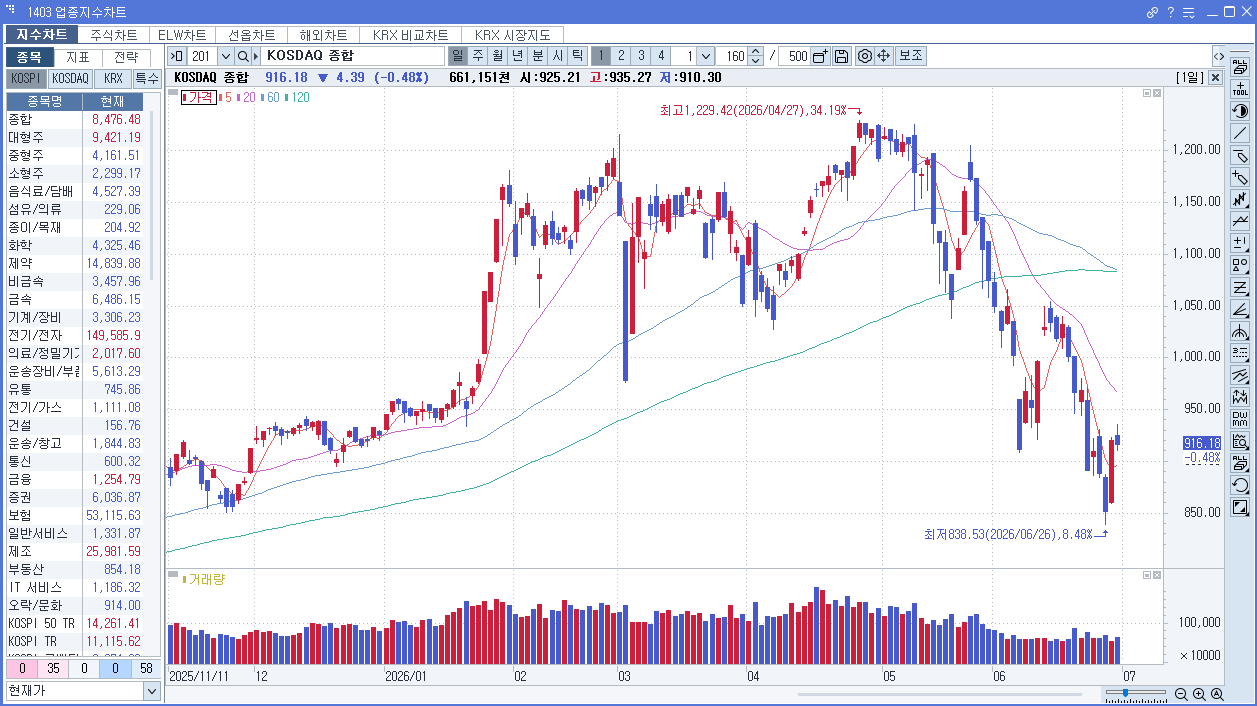Click the half-circle rotate icon in right toolbar
Screen dimensions: 1257x706
pyautogui.click(x=1240, y=111)
